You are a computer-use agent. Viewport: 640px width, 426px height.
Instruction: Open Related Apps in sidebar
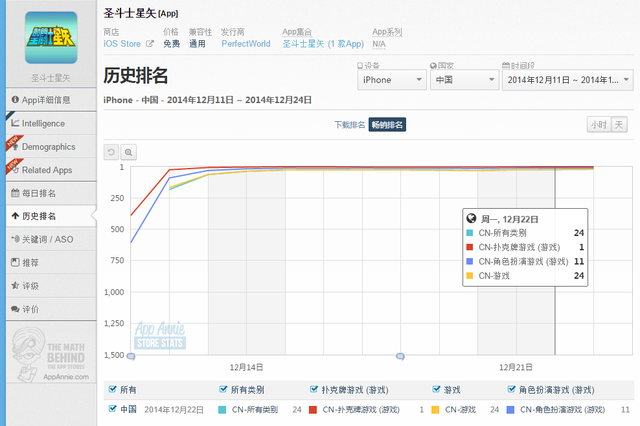[x=51, y=170]
